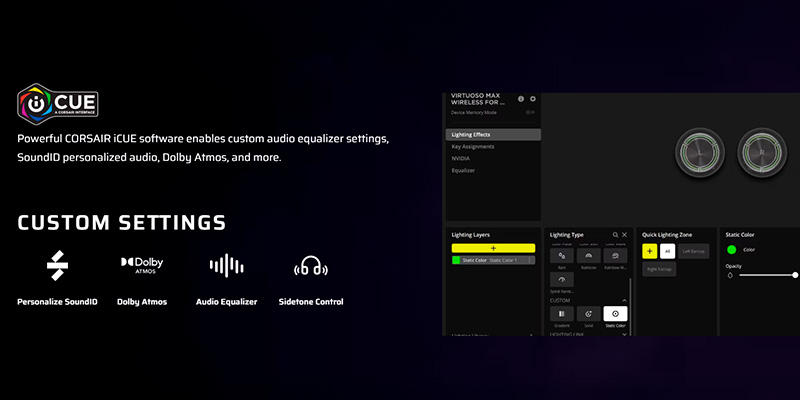Search lighting types with the magnifier icon
800x400 pixels.
(x=615, y=235)
